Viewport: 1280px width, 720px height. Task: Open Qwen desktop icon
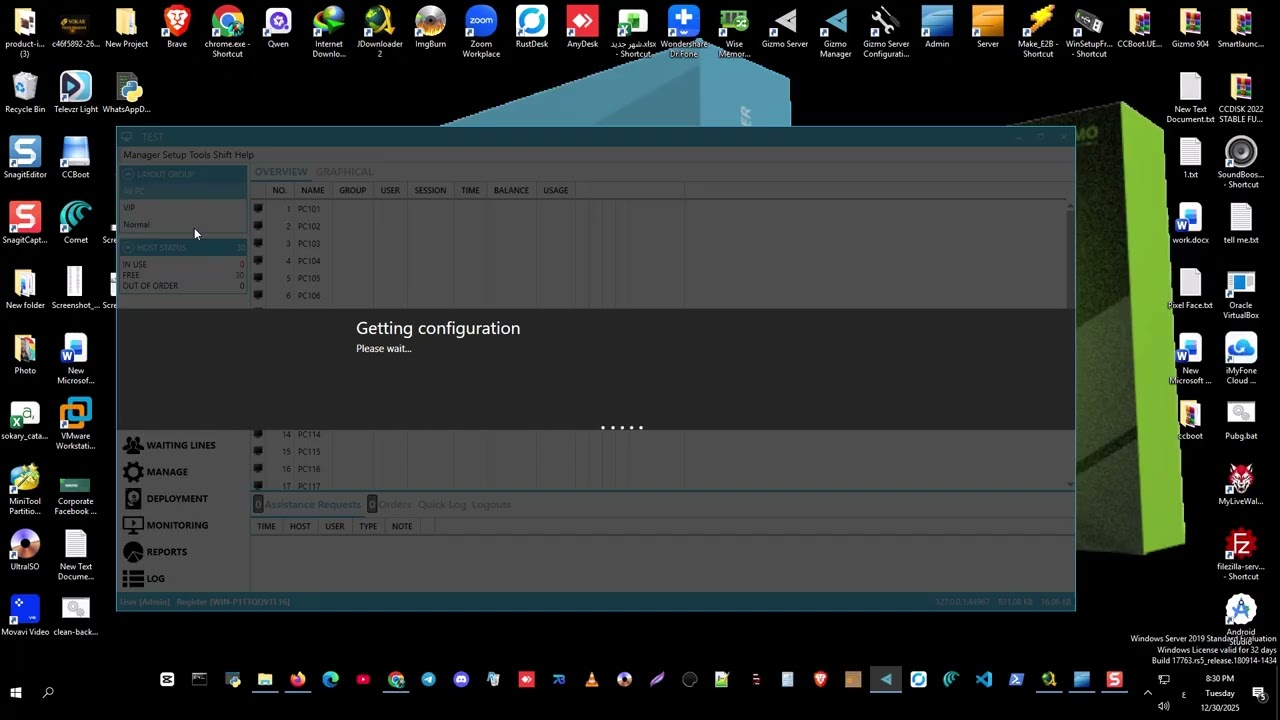(278, 27)
